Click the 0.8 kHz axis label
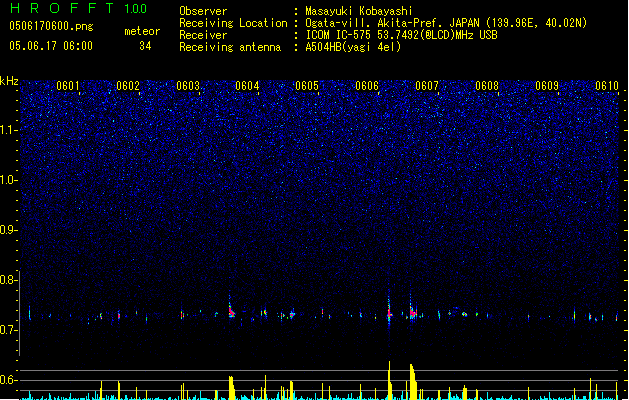 coord(9,280)
